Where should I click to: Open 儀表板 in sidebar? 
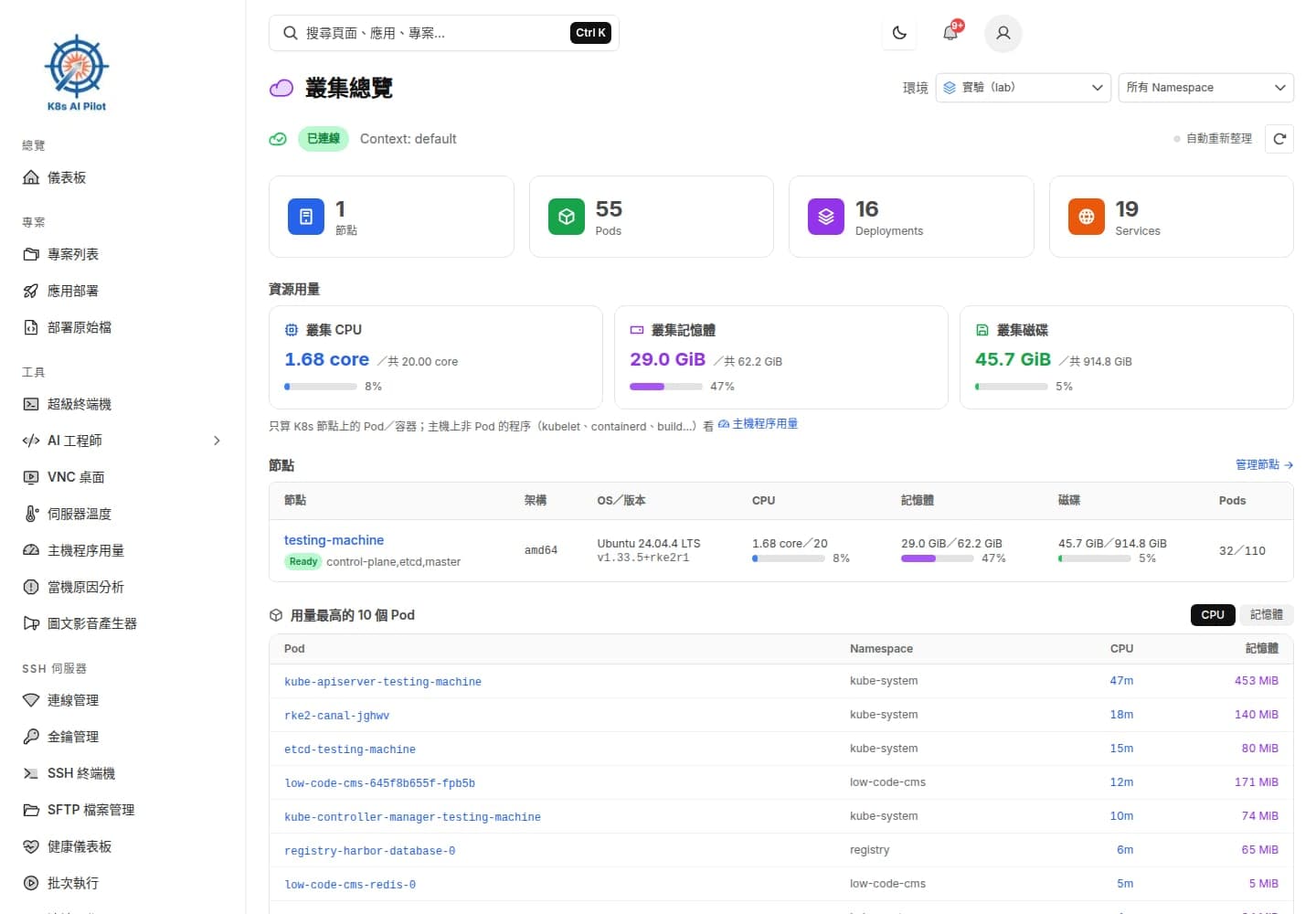pos(122,177)
